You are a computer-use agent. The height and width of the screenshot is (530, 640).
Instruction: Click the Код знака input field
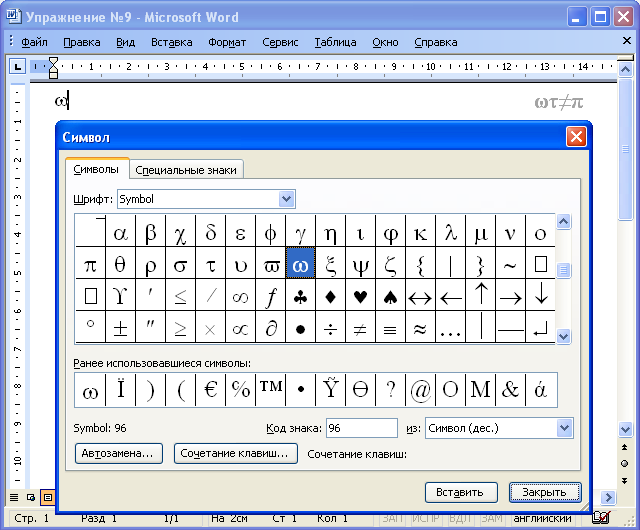[362, 428]
